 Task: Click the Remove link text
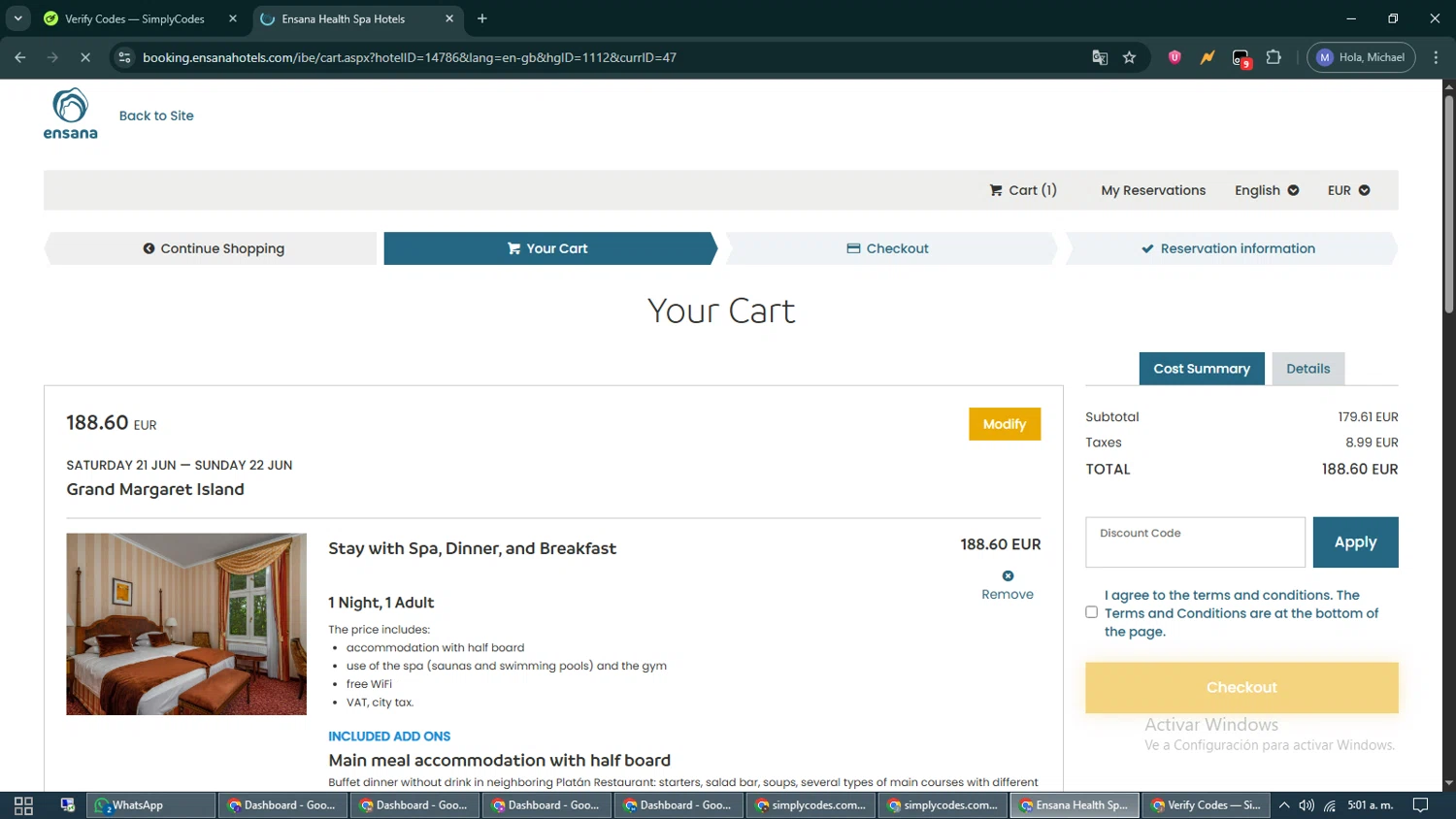pos(1008,594)
